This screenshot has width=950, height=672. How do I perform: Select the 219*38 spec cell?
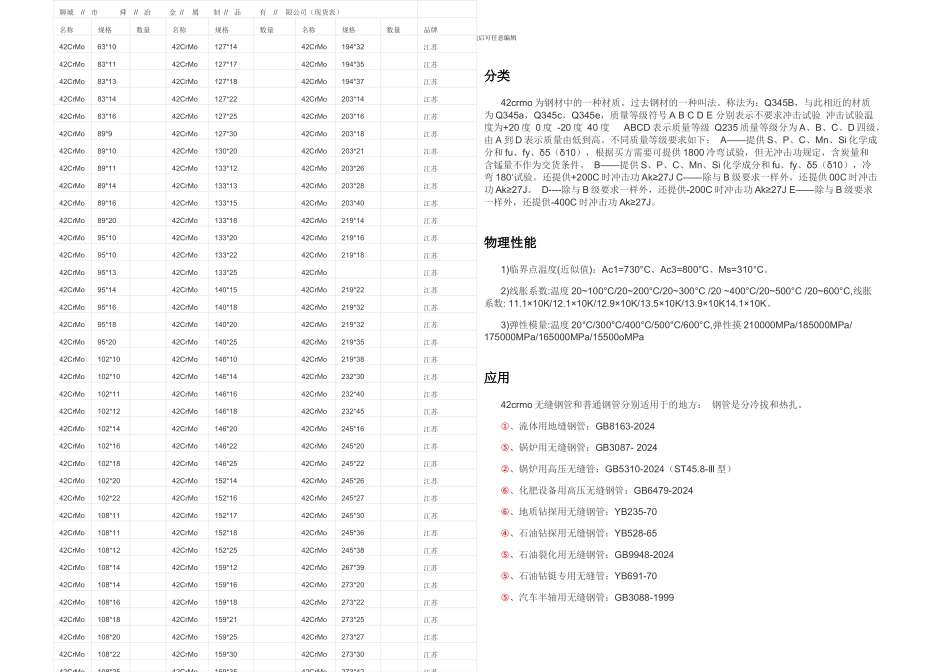point(353,359)
